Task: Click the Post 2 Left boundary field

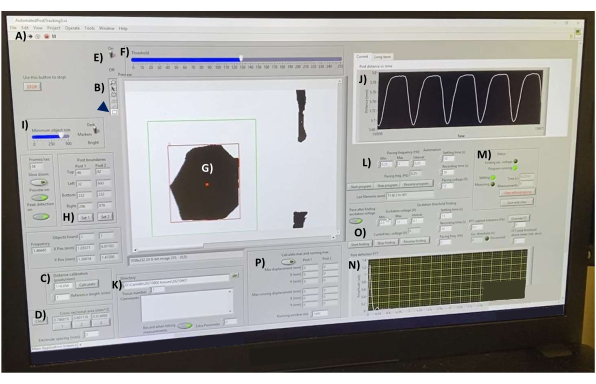Action: (x=103, y=183)
